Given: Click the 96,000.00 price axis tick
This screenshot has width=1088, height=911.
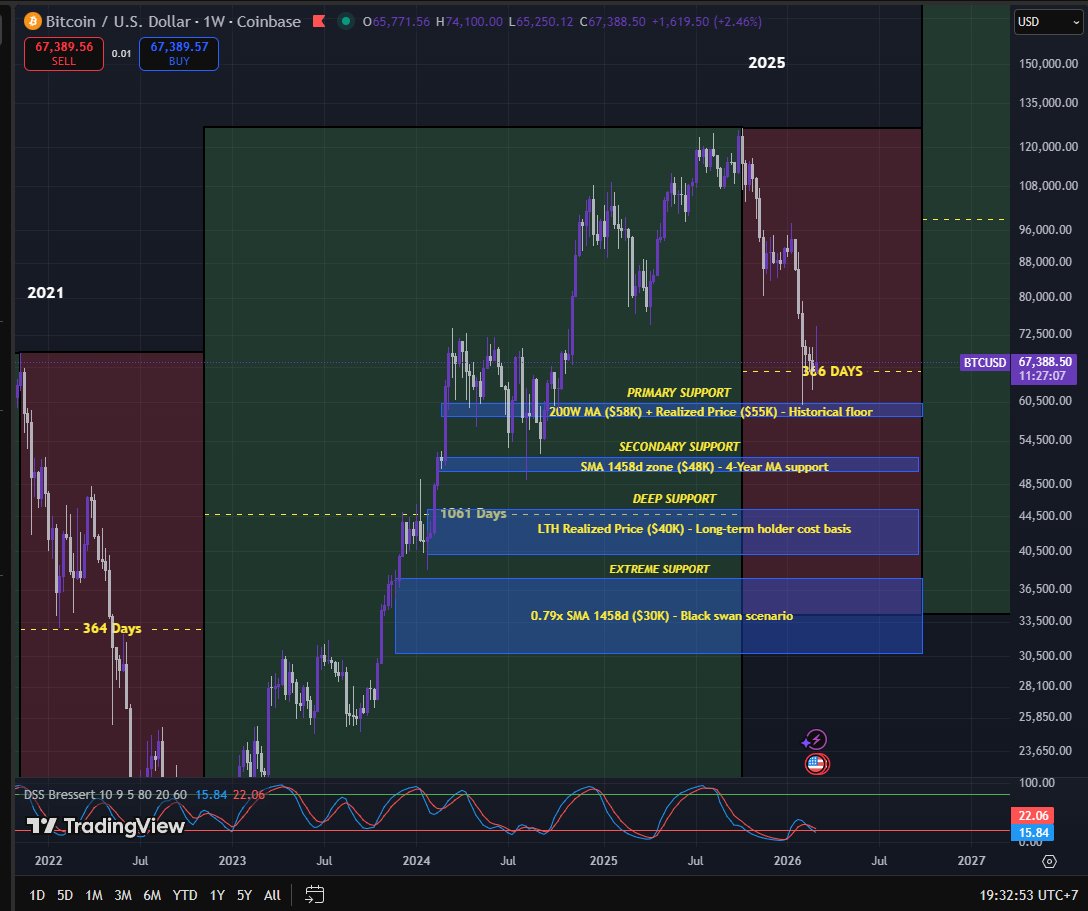Looking at the screenshot, I should pos(1048,230).
